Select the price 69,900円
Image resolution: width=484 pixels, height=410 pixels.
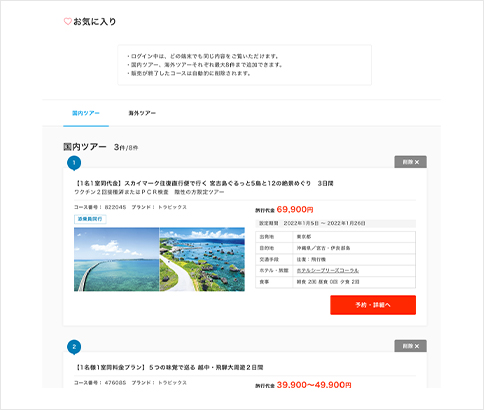295,209
